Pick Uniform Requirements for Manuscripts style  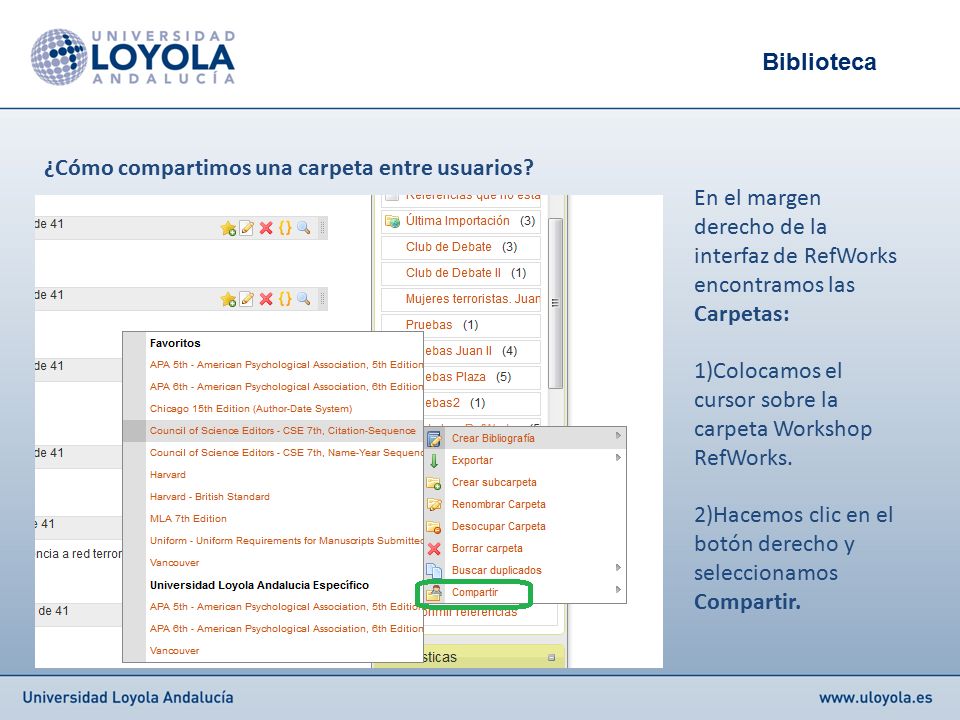pyautogui.click(x=286, y=541)
